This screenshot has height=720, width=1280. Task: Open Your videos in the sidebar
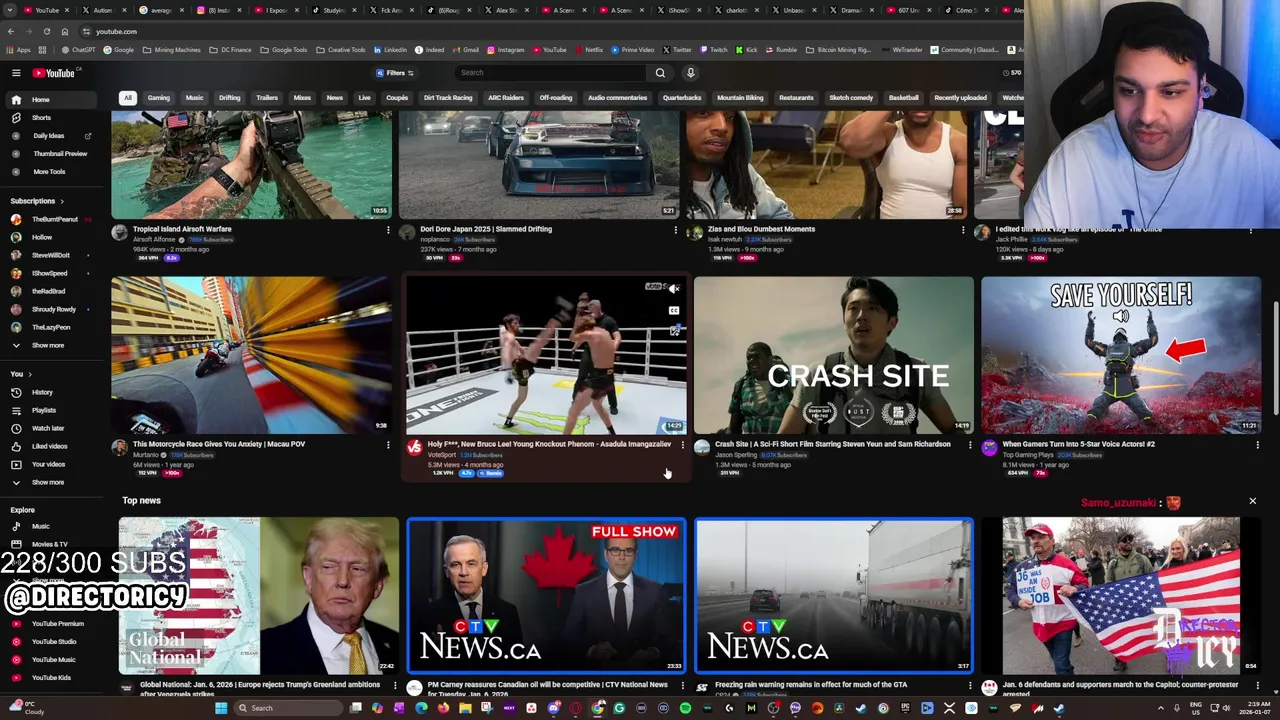[x=50, y=464]
